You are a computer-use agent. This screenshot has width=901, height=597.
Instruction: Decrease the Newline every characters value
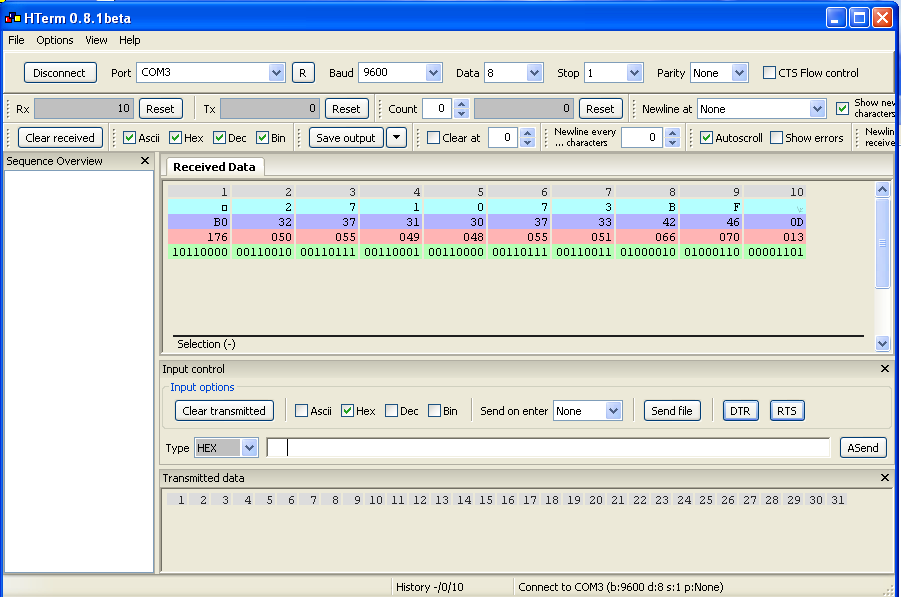(672, 142)
